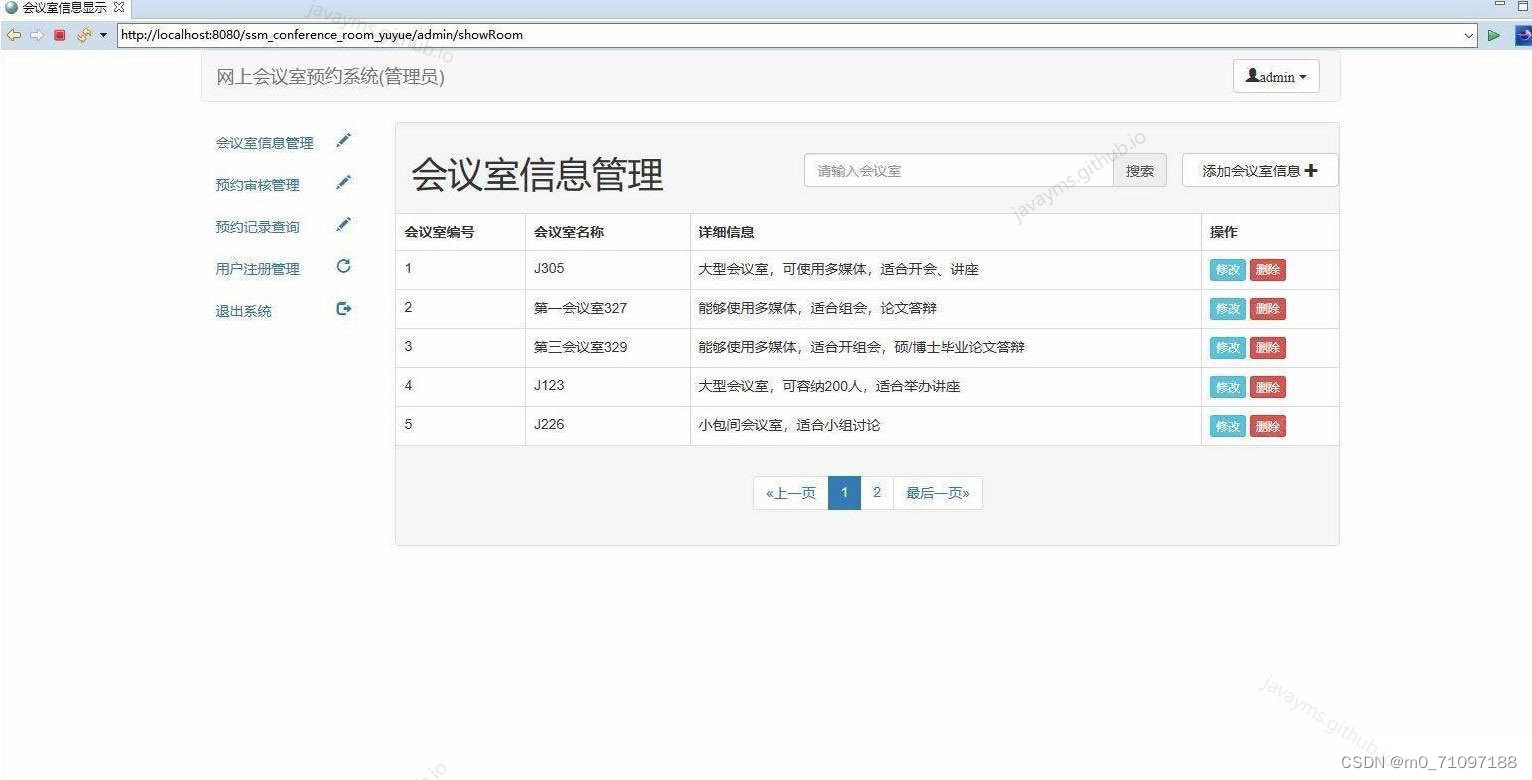Open the dropdown arrow beside refresh icon
This screenshot has width=1532, height=780.
pos(103,35)
